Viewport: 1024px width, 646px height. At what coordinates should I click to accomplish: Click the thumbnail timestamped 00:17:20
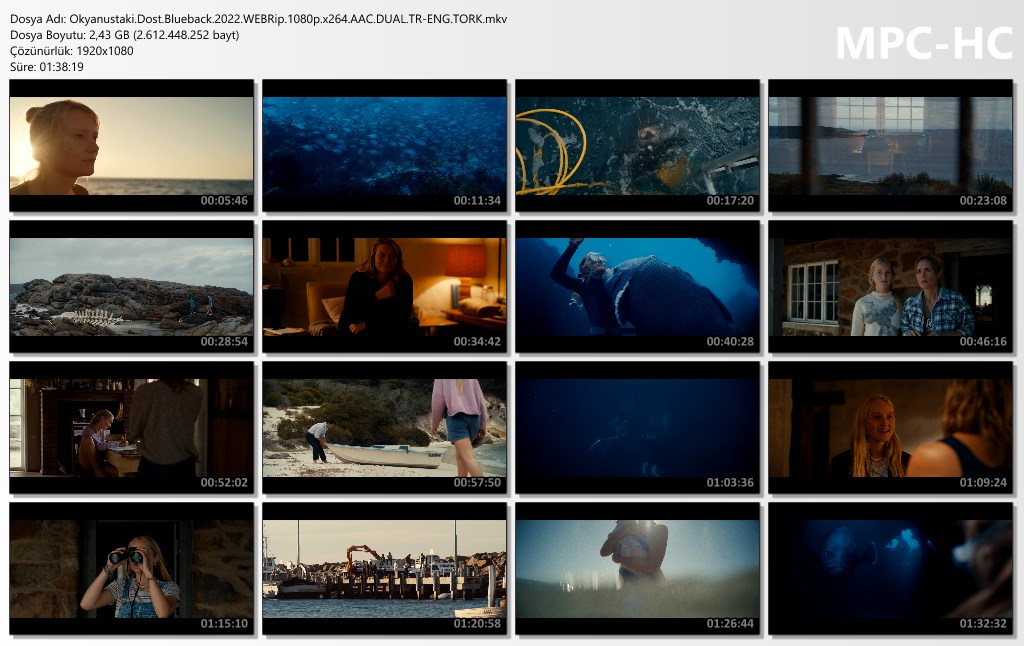(x=637, y=146)
